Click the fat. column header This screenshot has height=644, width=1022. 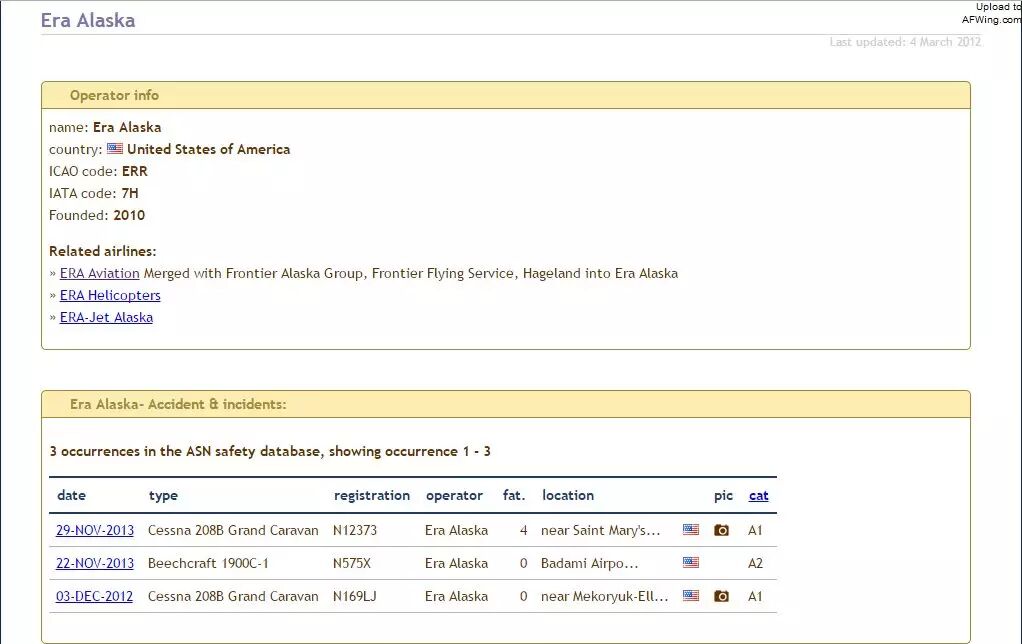514,495
